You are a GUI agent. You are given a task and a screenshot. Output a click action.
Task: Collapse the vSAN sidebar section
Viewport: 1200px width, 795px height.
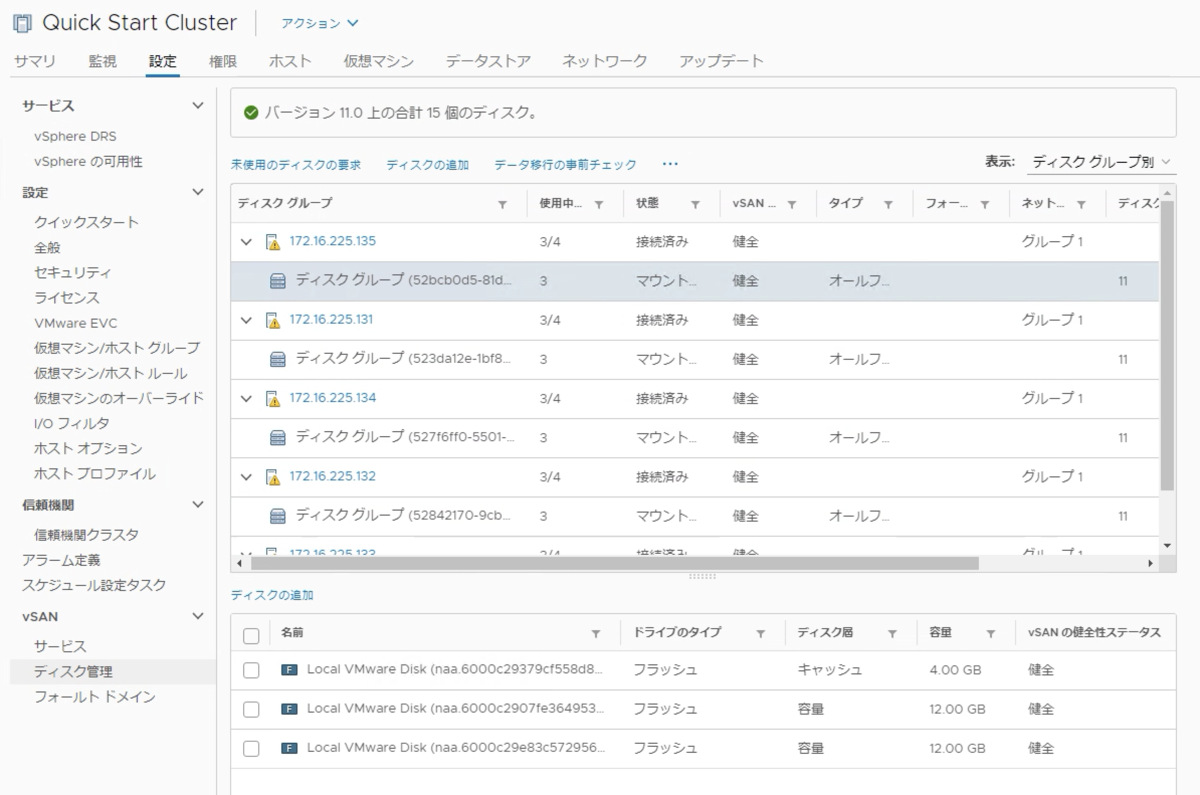pos(198,617)
